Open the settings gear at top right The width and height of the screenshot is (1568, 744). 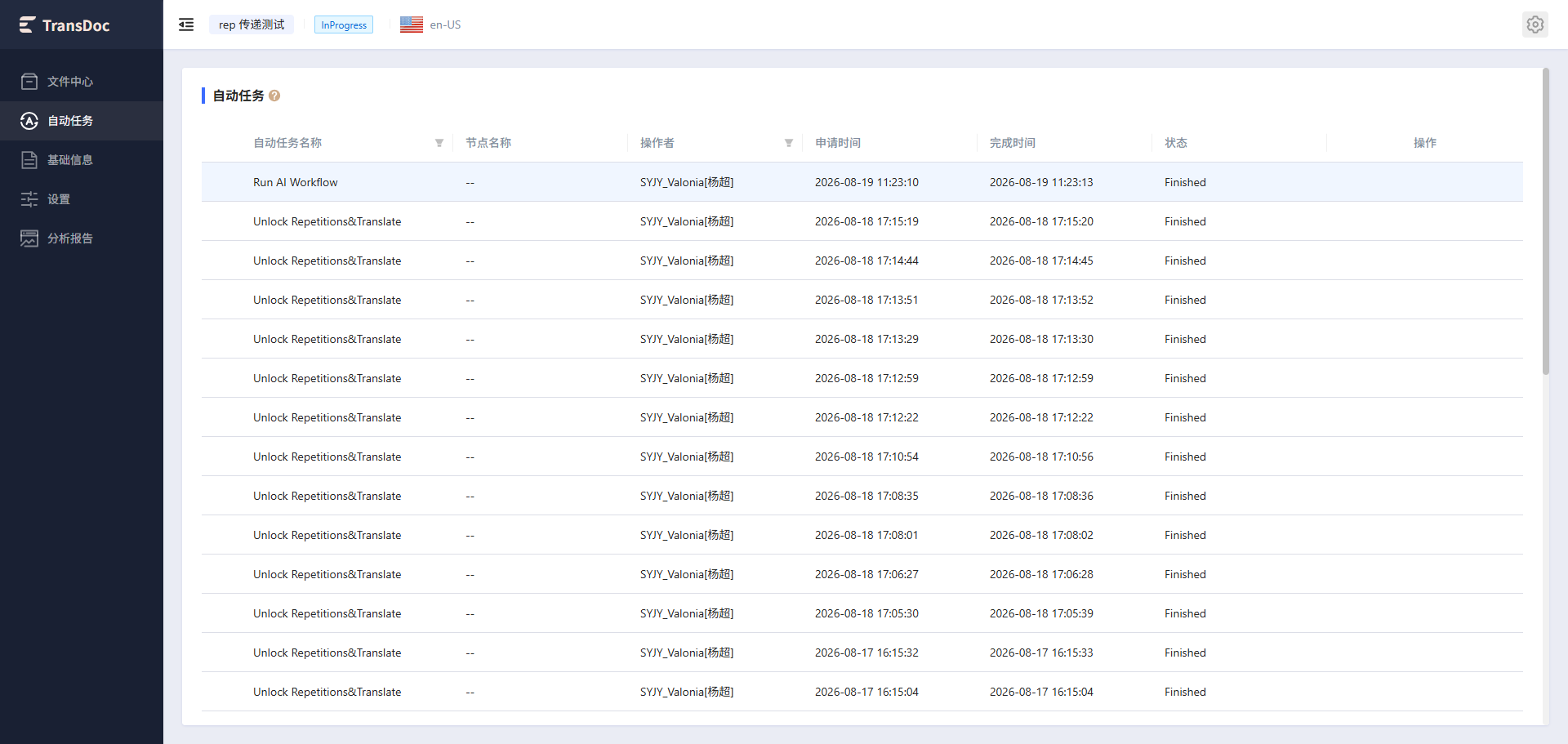click(x=1535, y=25)
